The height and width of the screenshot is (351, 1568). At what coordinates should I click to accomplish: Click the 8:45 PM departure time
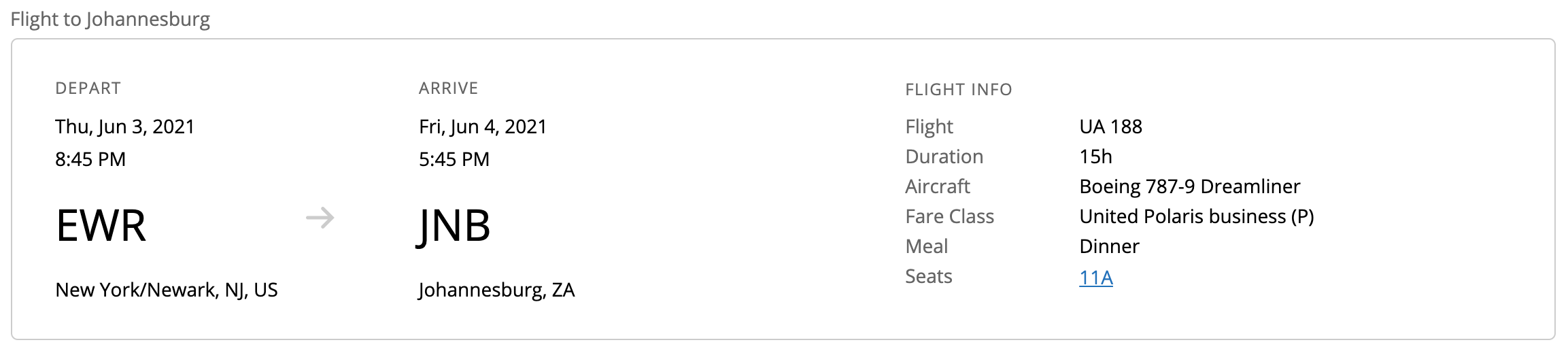90,159
